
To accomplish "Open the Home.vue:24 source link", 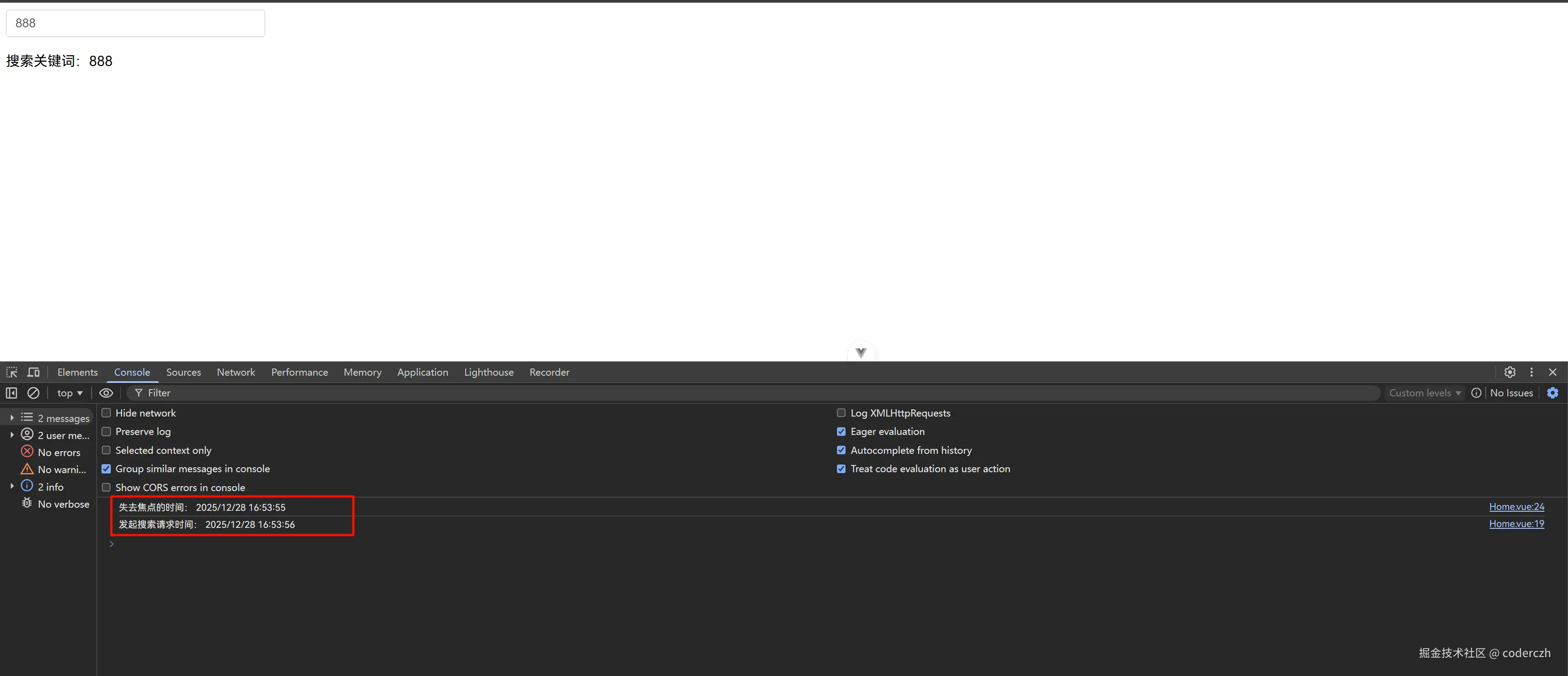I will click(x=1516, y=506).
